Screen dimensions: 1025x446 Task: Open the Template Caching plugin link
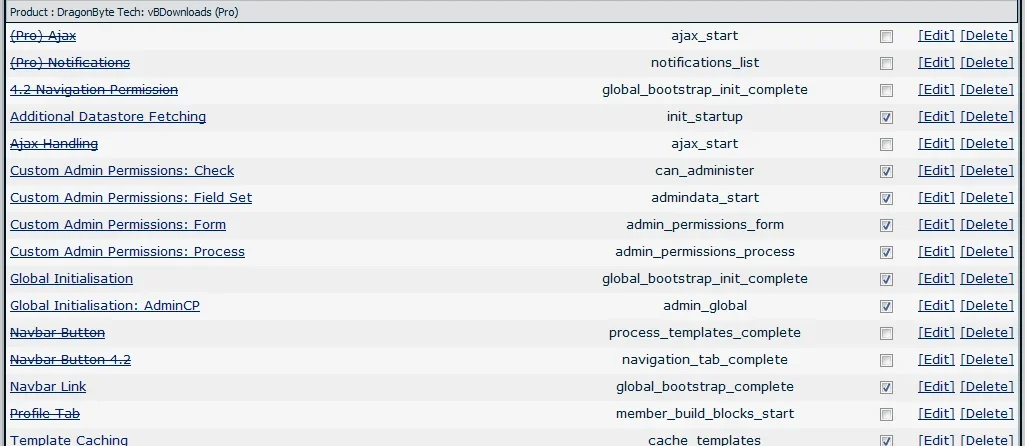pos(69,440)
